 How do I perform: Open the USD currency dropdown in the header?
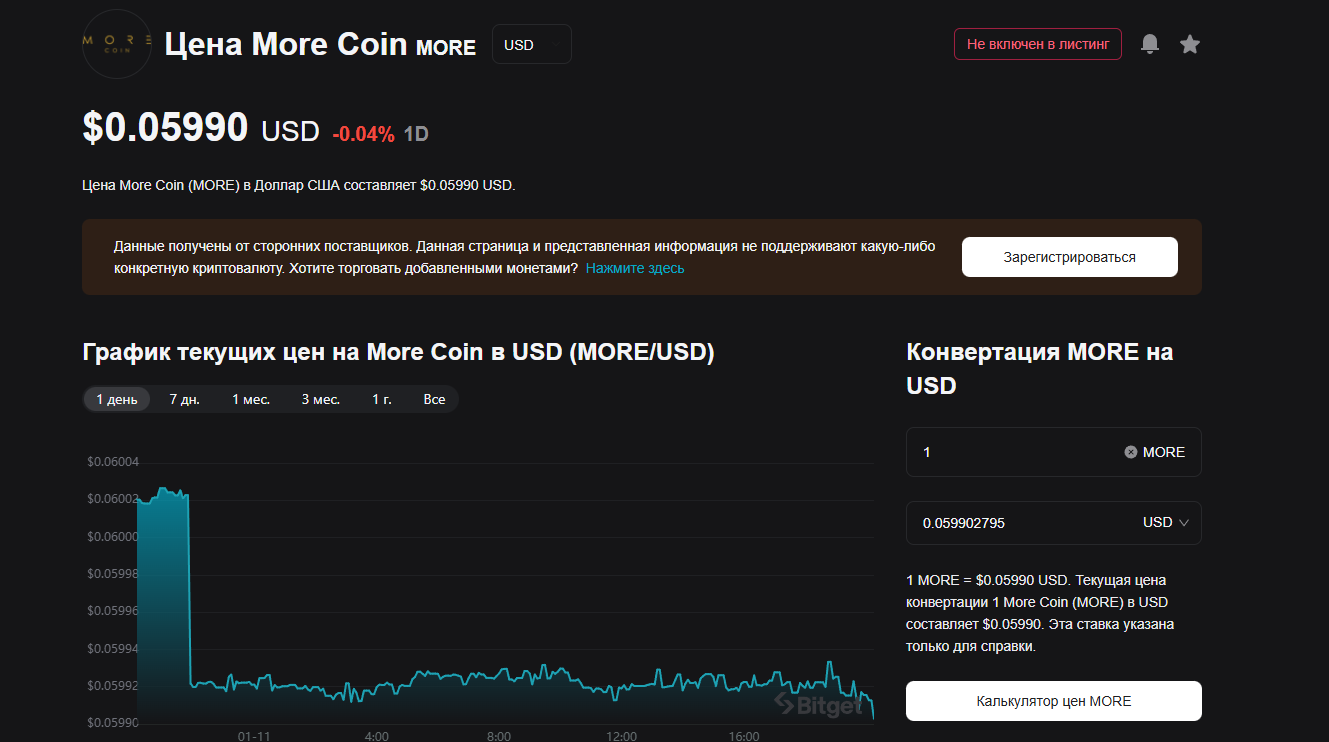531,43
